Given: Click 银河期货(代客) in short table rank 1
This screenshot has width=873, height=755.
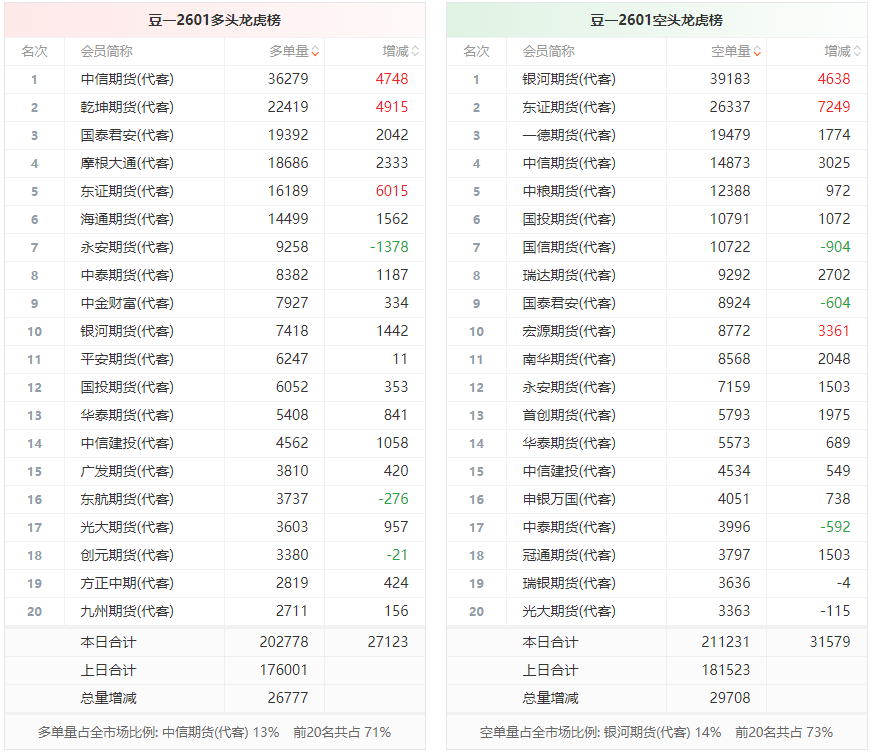Looking at the screenshot, I should coord(569,80).
